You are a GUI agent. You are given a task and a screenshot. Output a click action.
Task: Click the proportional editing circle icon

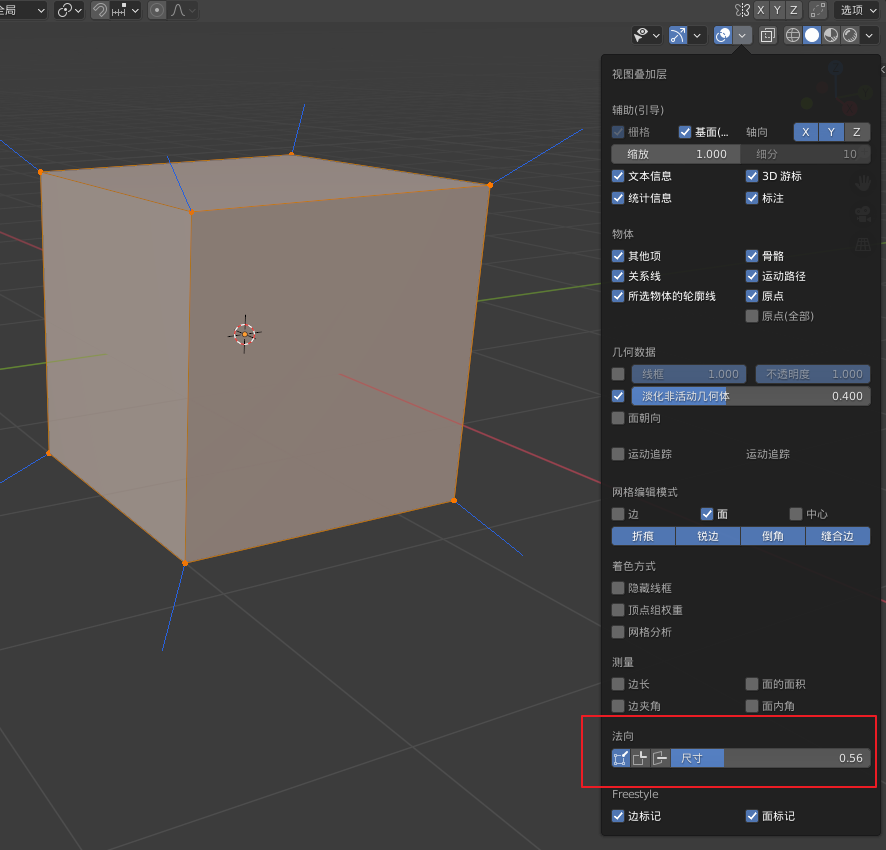(157, 10)
